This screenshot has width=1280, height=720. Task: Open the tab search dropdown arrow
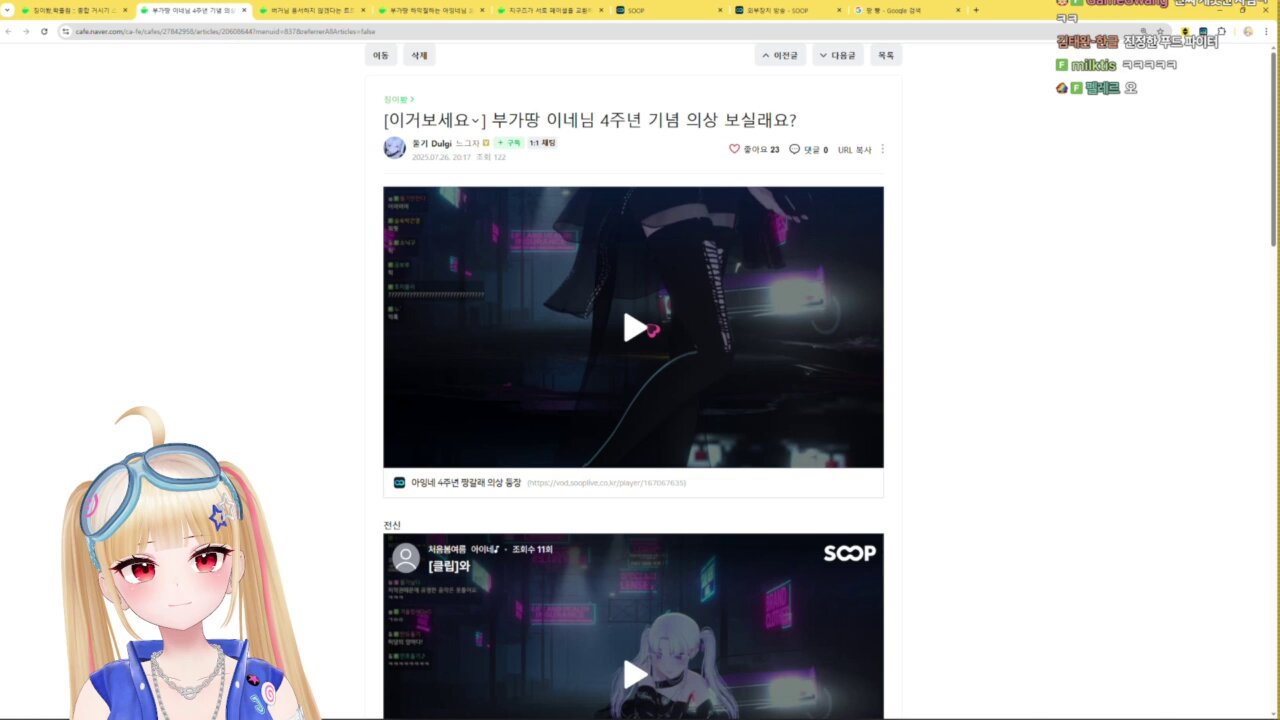[8, 10]
